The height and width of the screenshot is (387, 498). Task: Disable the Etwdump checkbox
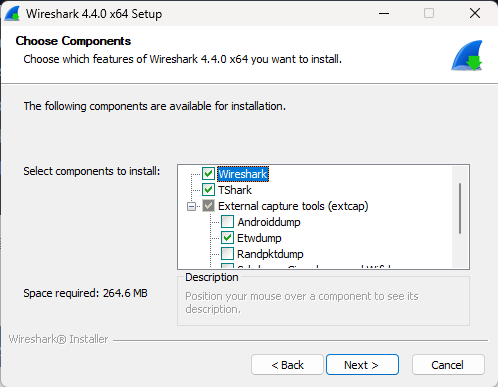pos(227,238)
